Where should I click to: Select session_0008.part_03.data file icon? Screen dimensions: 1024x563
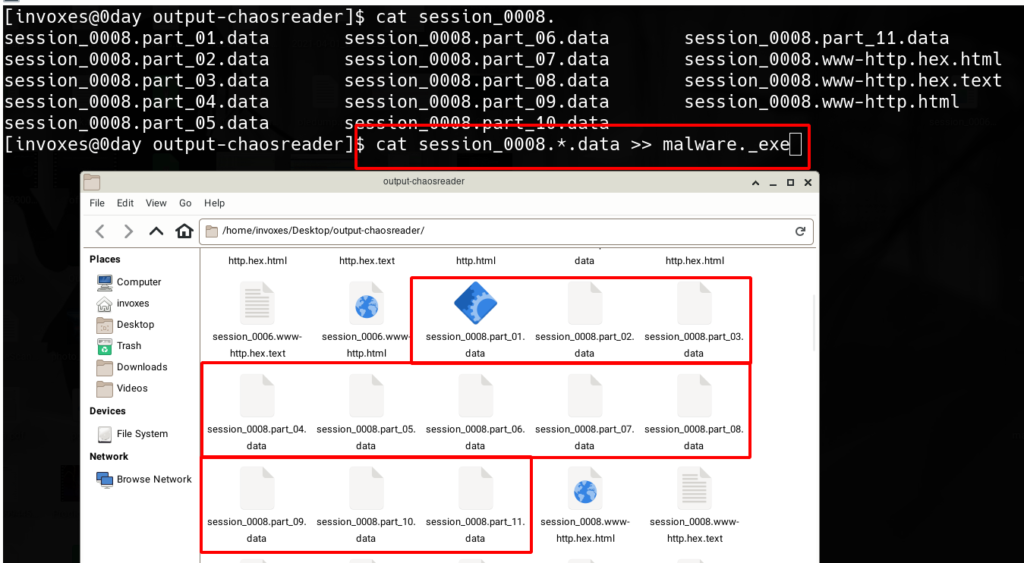coord(694,304)
